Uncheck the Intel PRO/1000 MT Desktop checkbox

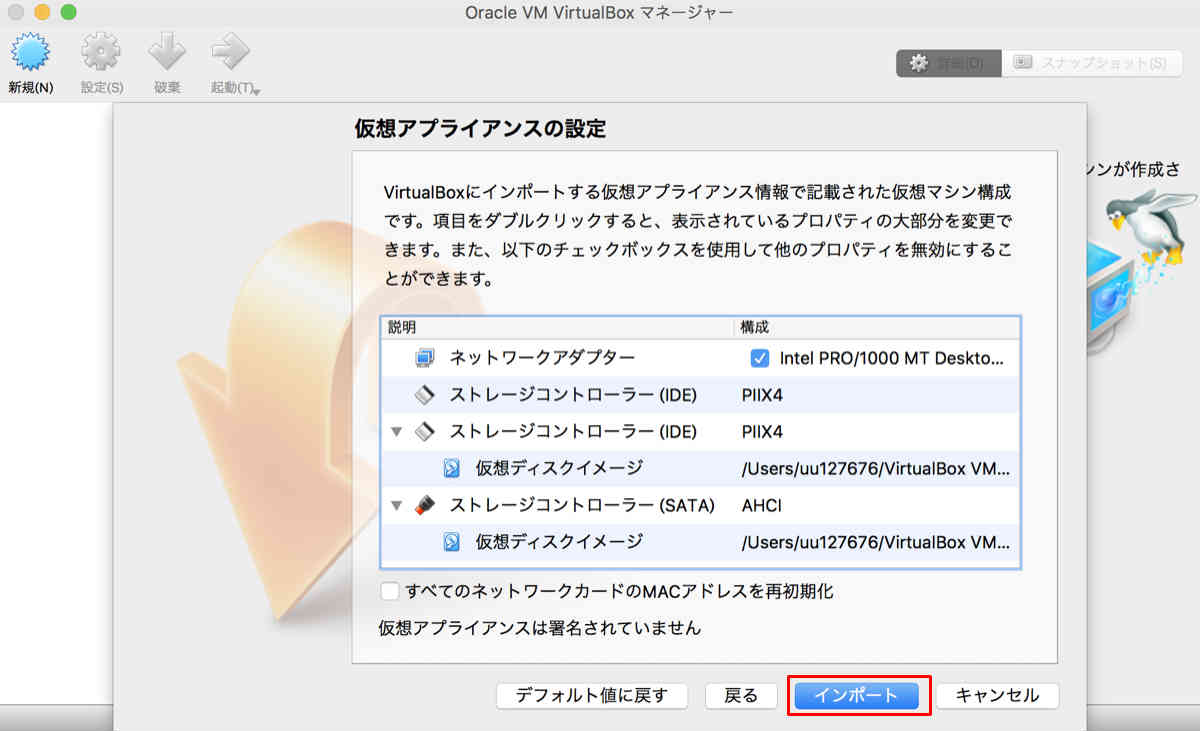[760, 358]
